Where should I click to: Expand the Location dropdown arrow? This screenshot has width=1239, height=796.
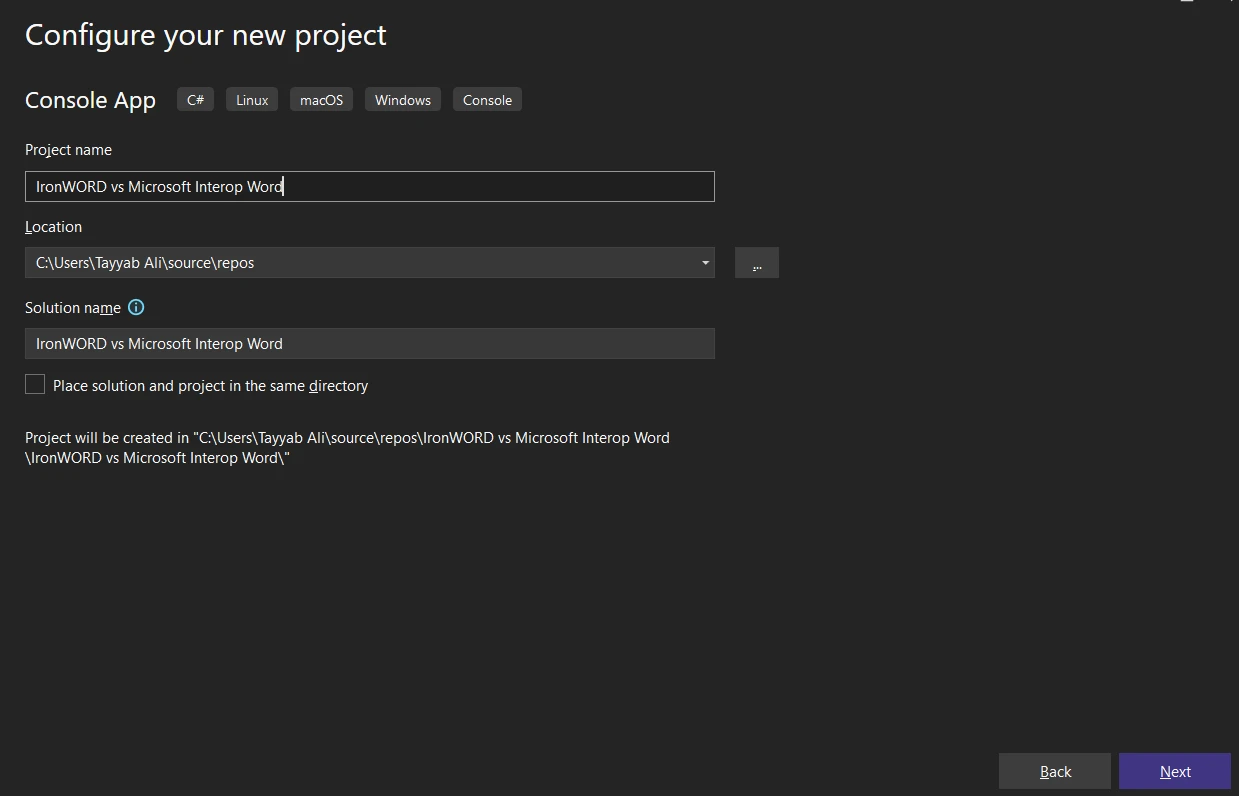click(705, 263)
